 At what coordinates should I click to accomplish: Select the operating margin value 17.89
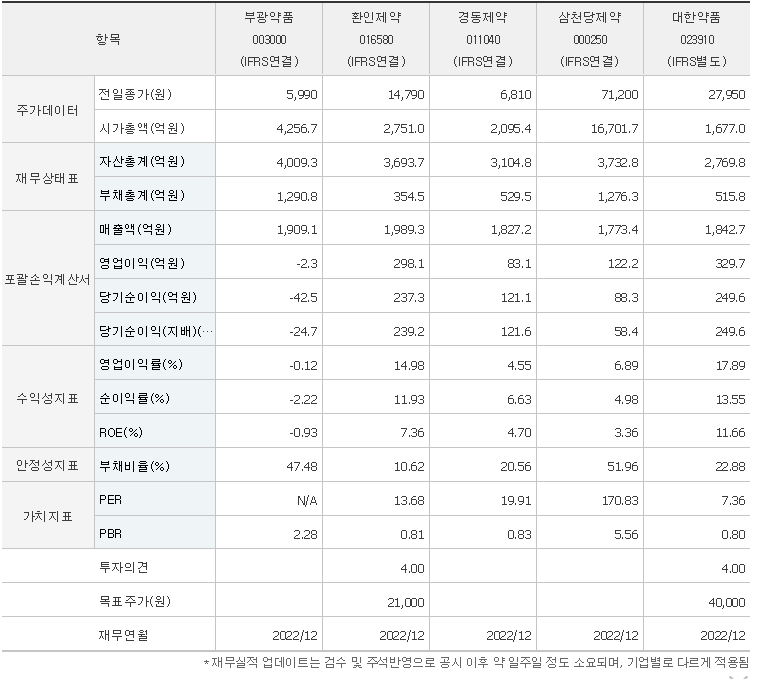pyautogui.click(x=730, y=366)
